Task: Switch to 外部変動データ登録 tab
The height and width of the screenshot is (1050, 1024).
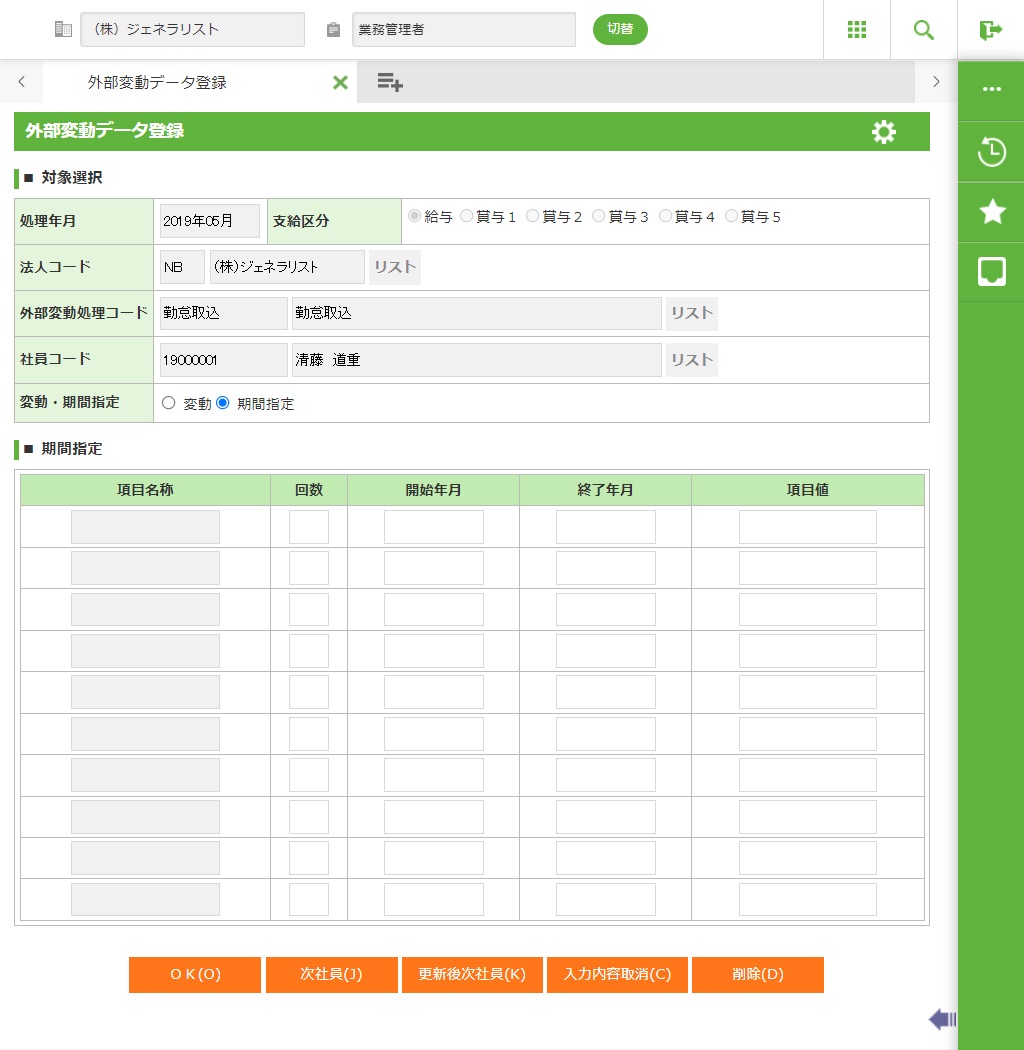Action: tap(157, 83)
